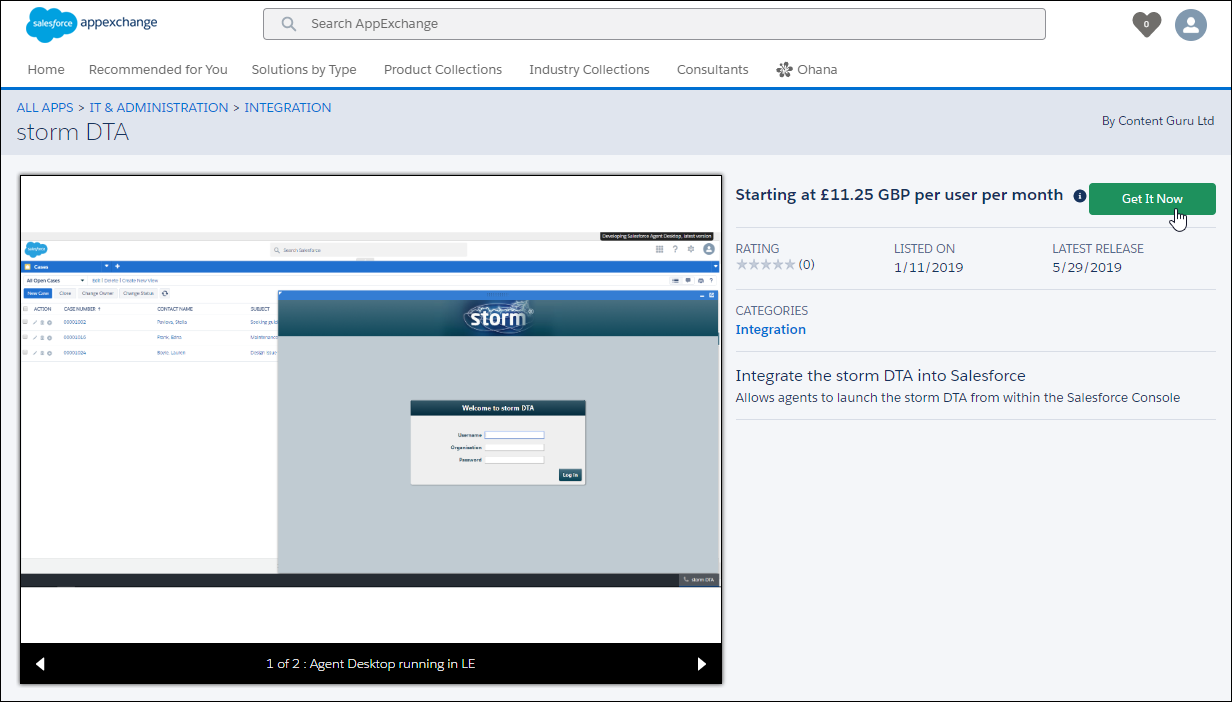Click the ALL APPS breadcrumb

pyautogui.click(x=45, y=108)
